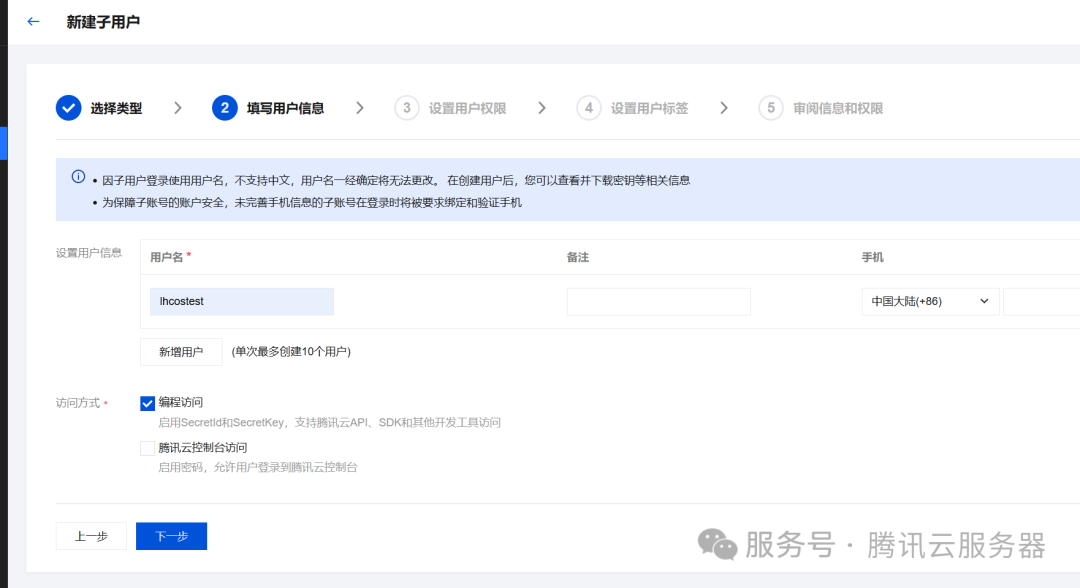Click the completed step checkmark for 选择类型
1080x588 pixels.
(x=69, y=108)
